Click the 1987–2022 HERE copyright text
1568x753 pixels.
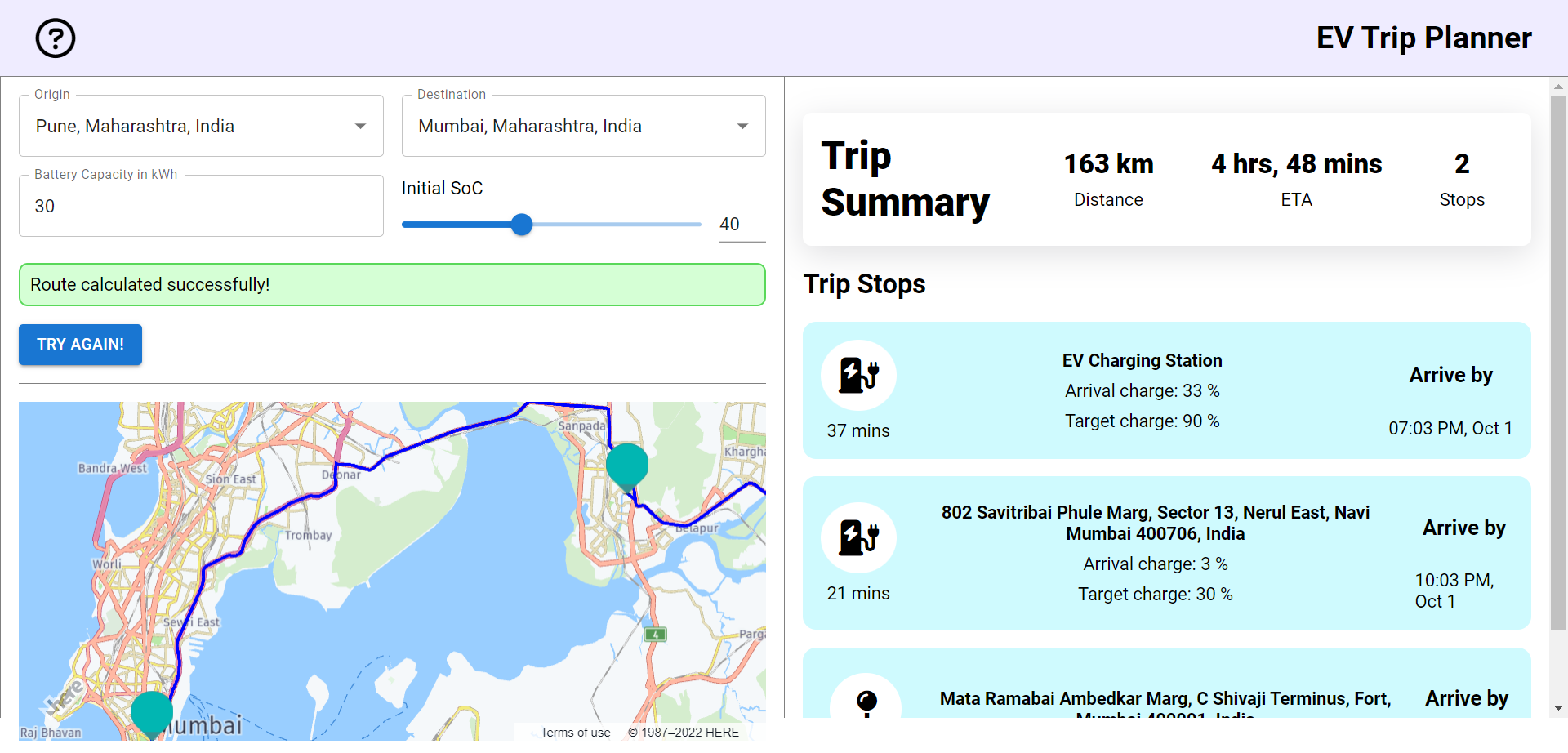684,732
